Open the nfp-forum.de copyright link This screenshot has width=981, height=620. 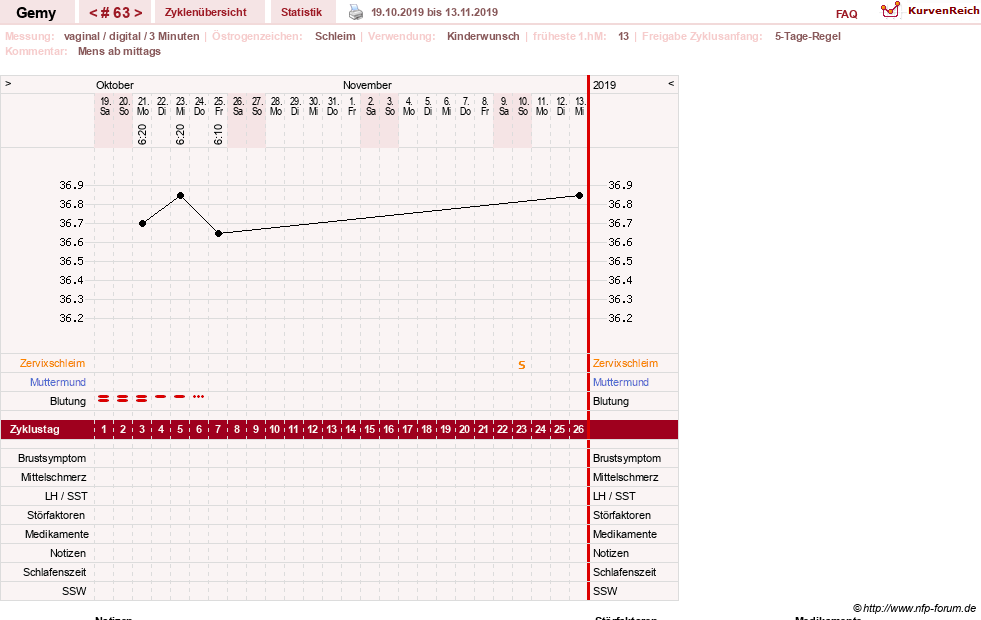[x=914, y=608]
